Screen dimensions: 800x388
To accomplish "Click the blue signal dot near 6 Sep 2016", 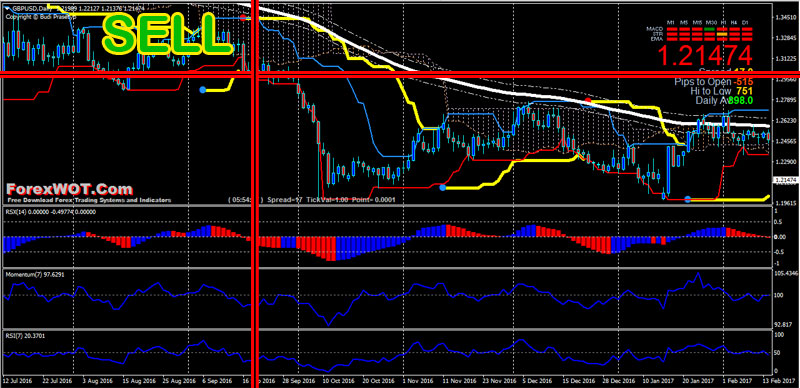I will click(x=203, y=90).
